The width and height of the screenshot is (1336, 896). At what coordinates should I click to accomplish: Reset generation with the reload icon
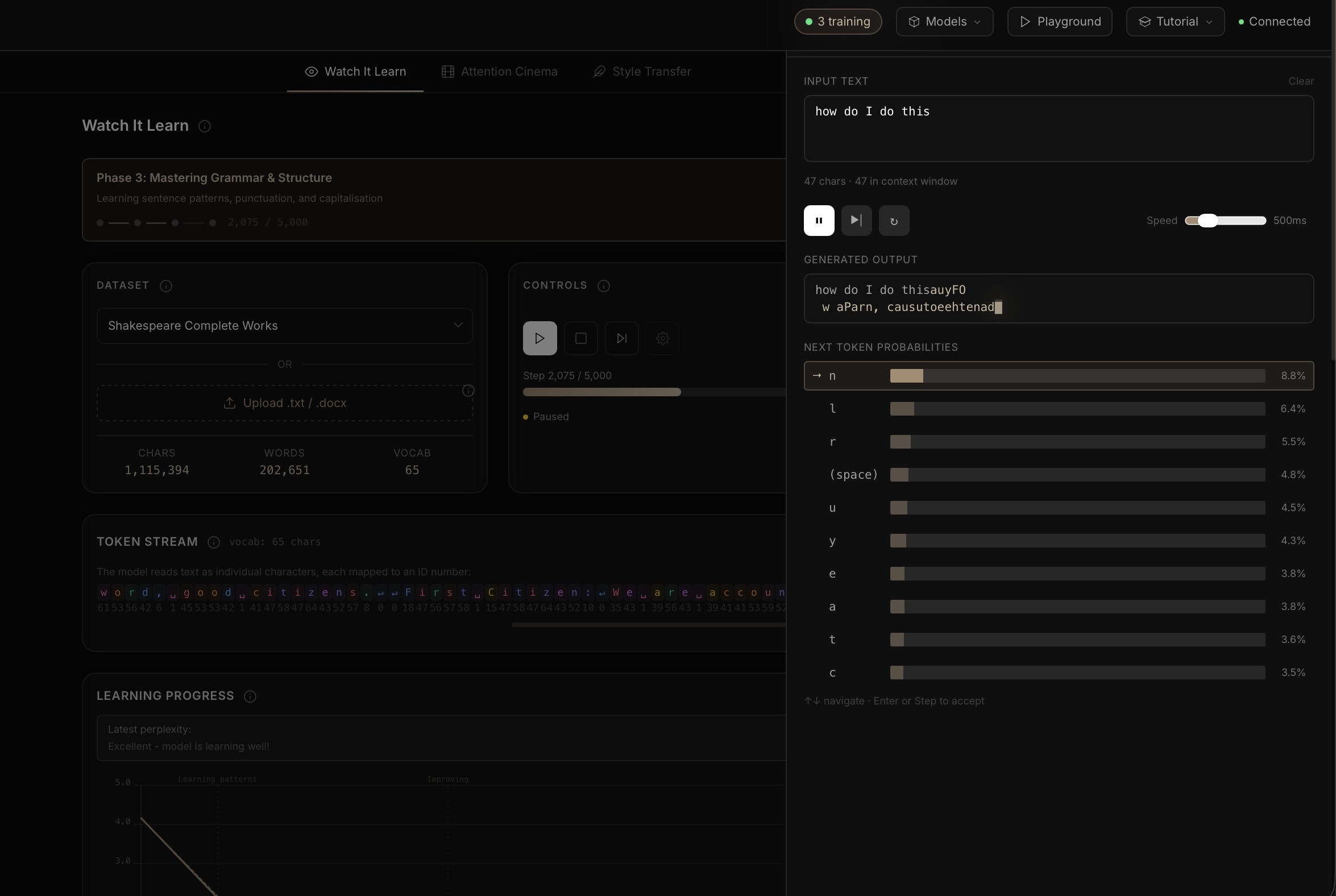(894, 221)
